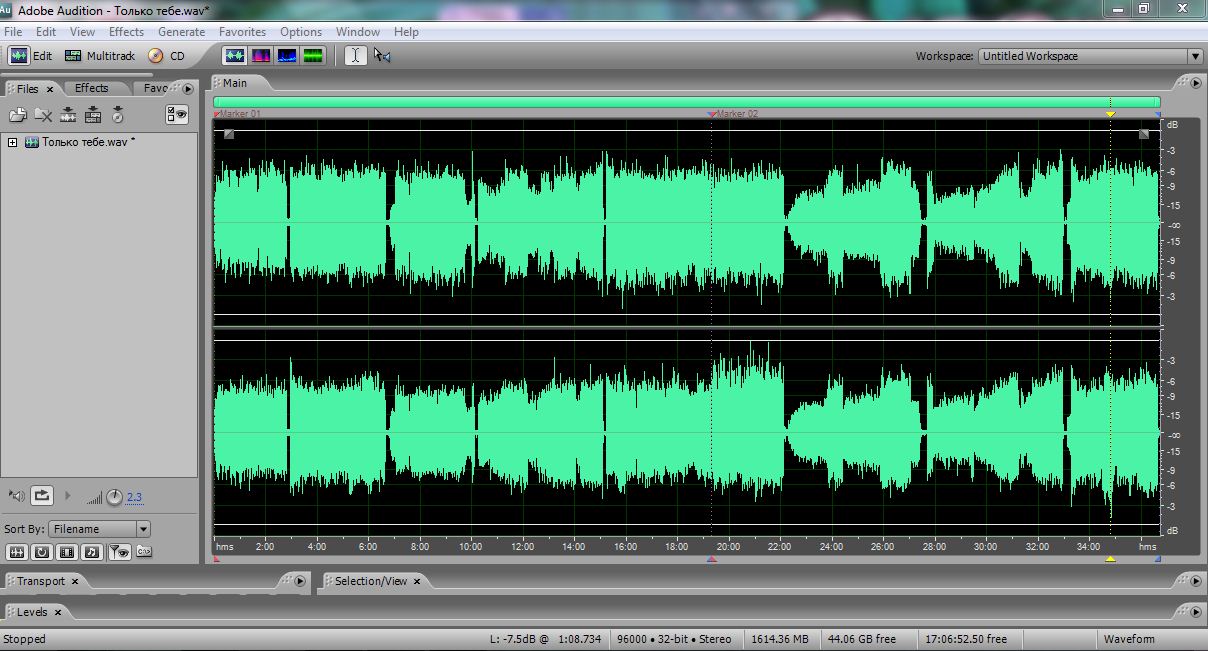
Task: Select the Spectral Pan Display icon
Action: [x=287, y=56]
